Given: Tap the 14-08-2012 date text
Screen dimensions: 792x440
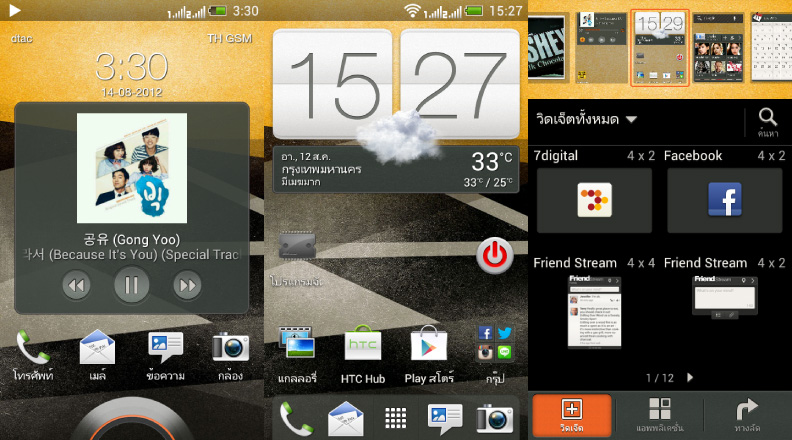Looking at the screenshot, I should pos(132,92).
